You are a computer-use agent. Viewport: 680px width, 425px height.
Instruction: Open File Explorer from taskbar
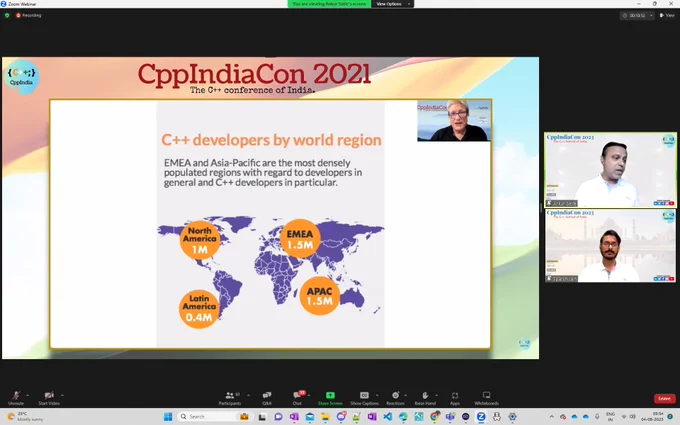(325, 417)
